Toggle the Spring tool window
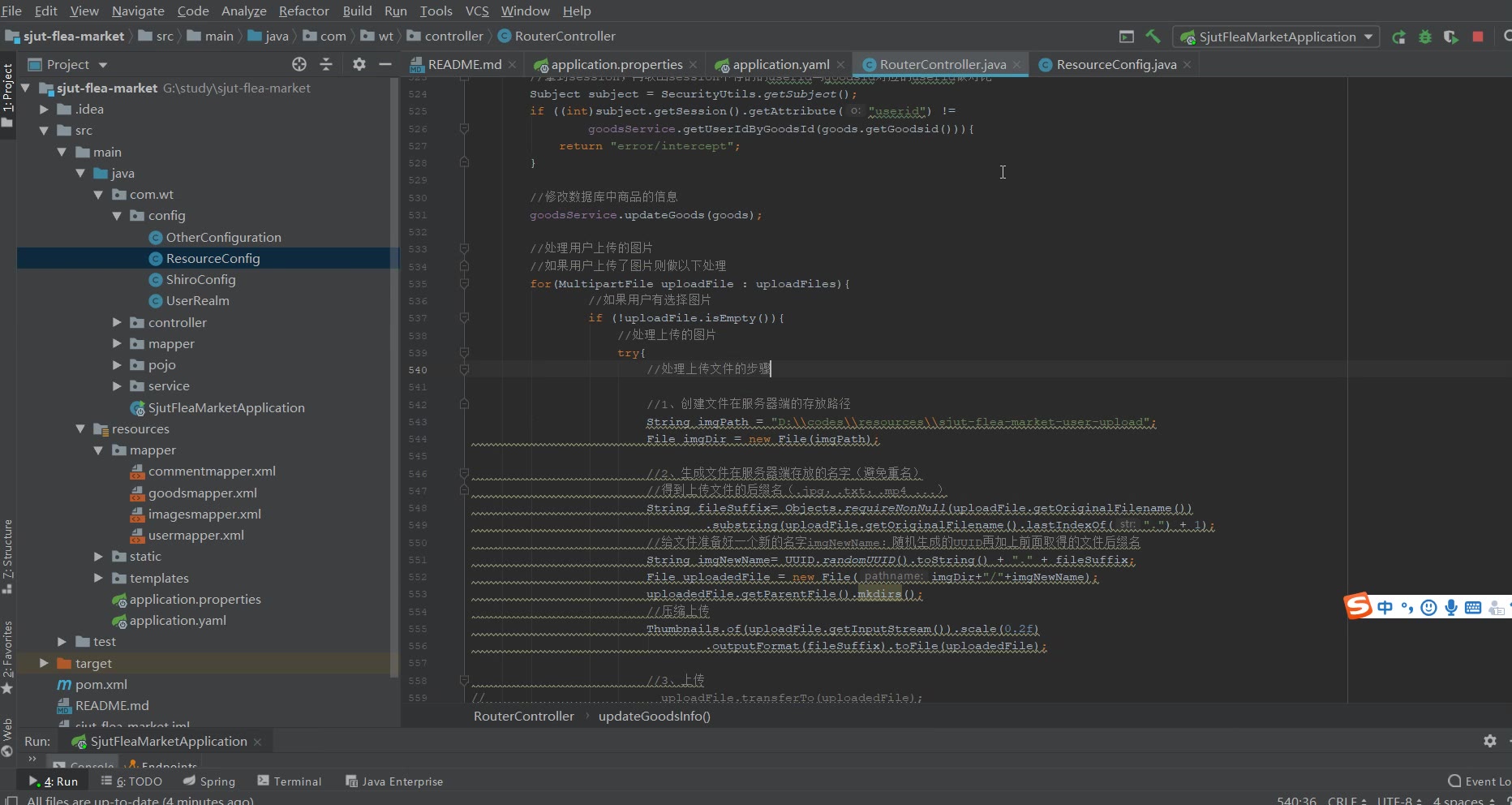Image resolution: width=1512 pixels, height=805 pixels. coord(209,781)
